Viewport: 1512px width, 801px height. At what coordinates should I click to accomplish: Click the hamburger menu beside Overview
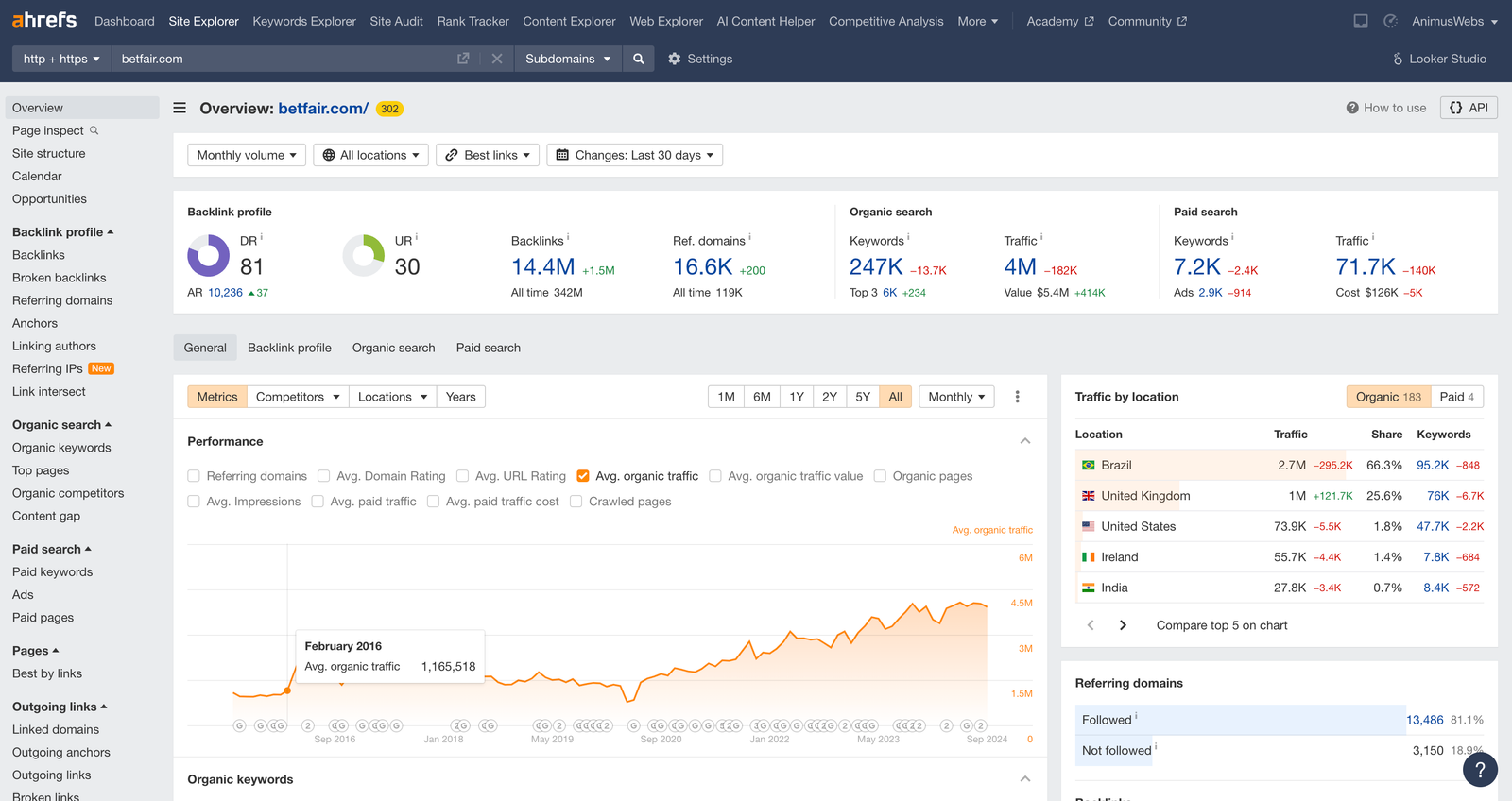click(180, 108)
